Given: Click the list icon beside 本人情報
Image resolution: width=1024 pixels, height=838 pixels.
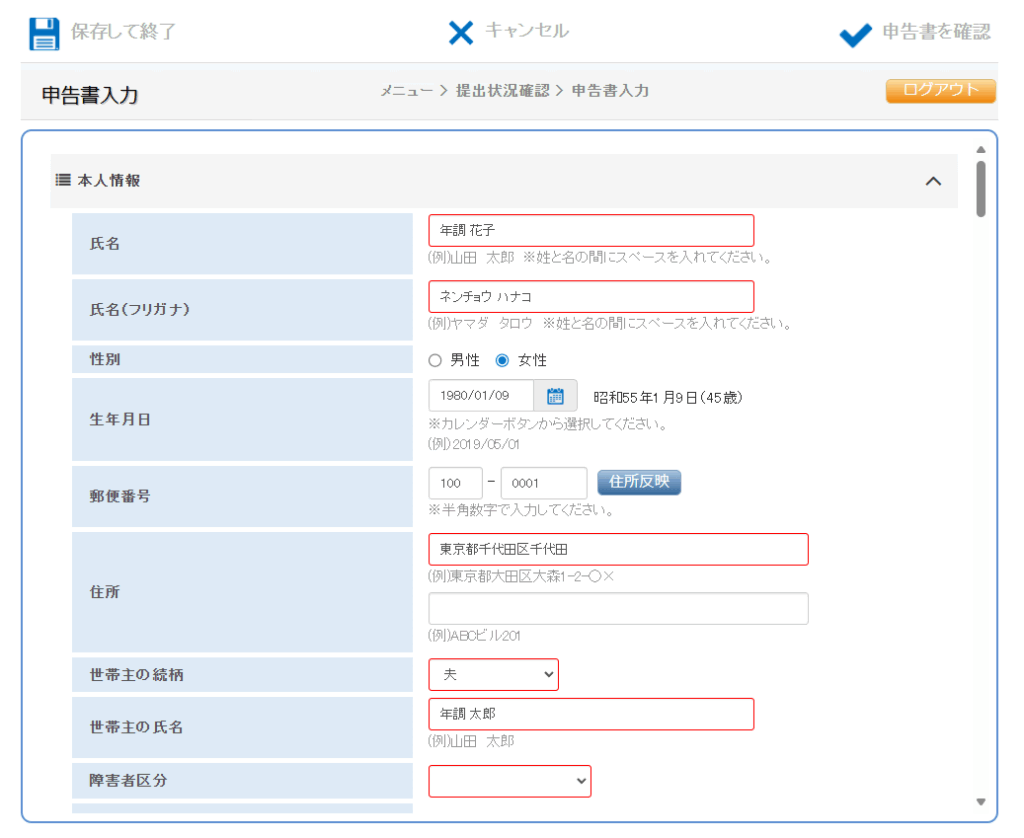Looking at the screenshot, I should click(x=63, y=181).
